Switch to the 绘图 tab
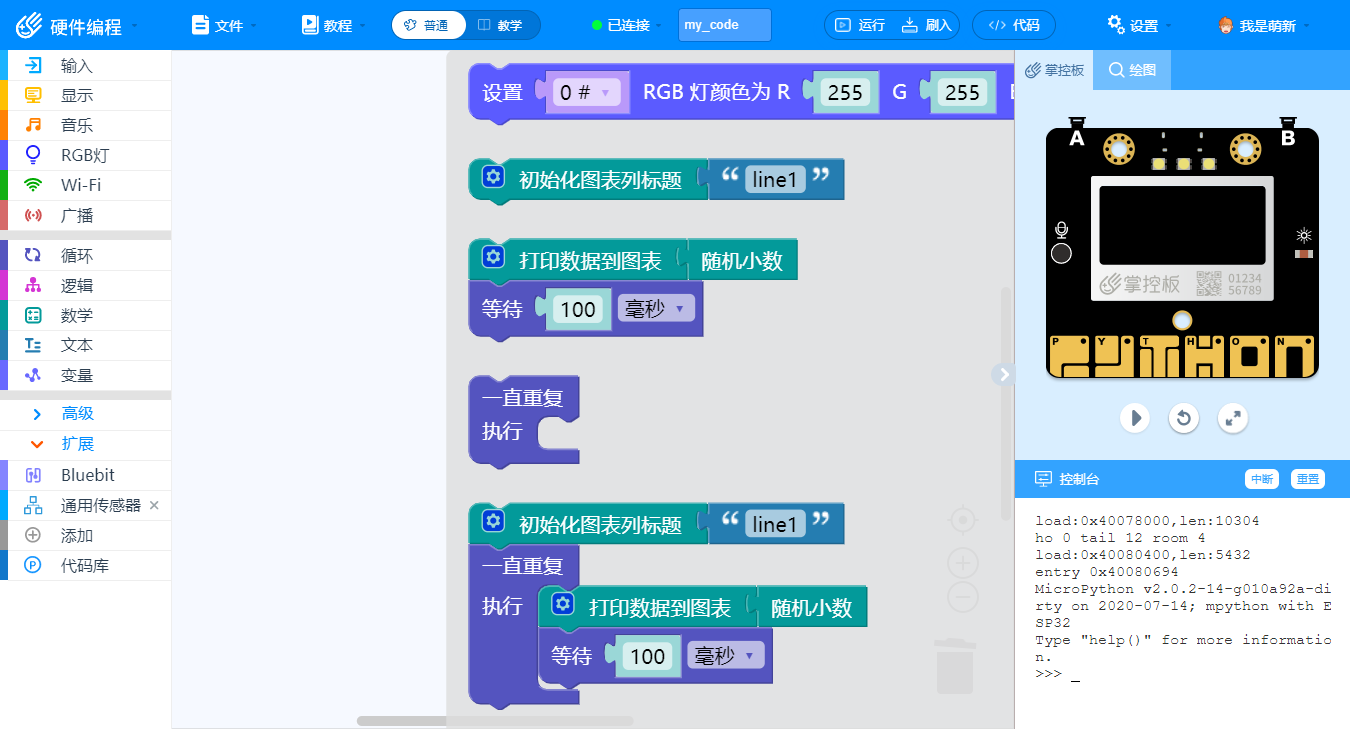This screenshot has height=729, width=1350. click(1132, 70)
